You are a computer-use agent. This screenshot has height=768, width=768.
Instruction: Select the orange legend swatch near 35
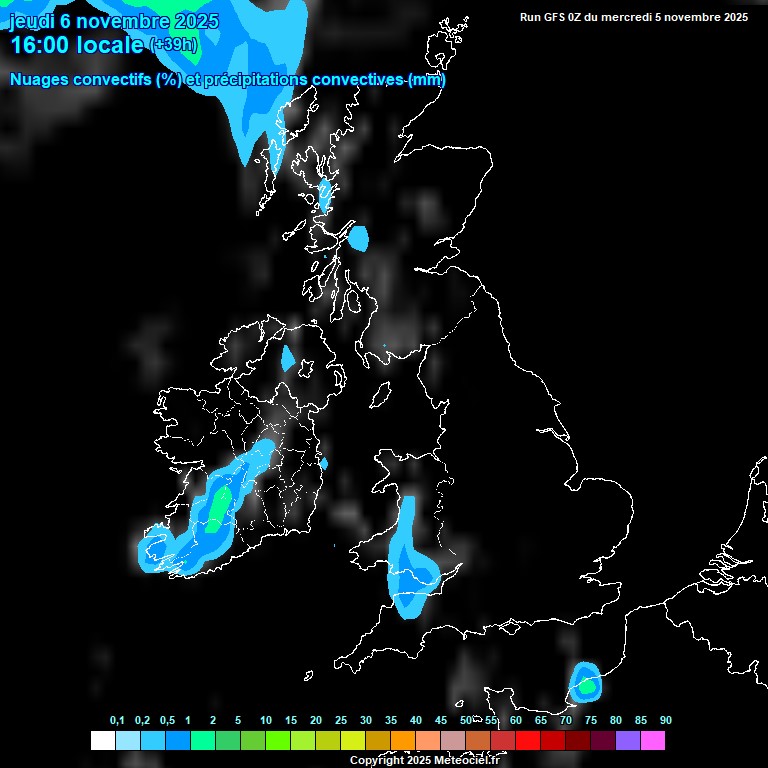click(402, 741)
